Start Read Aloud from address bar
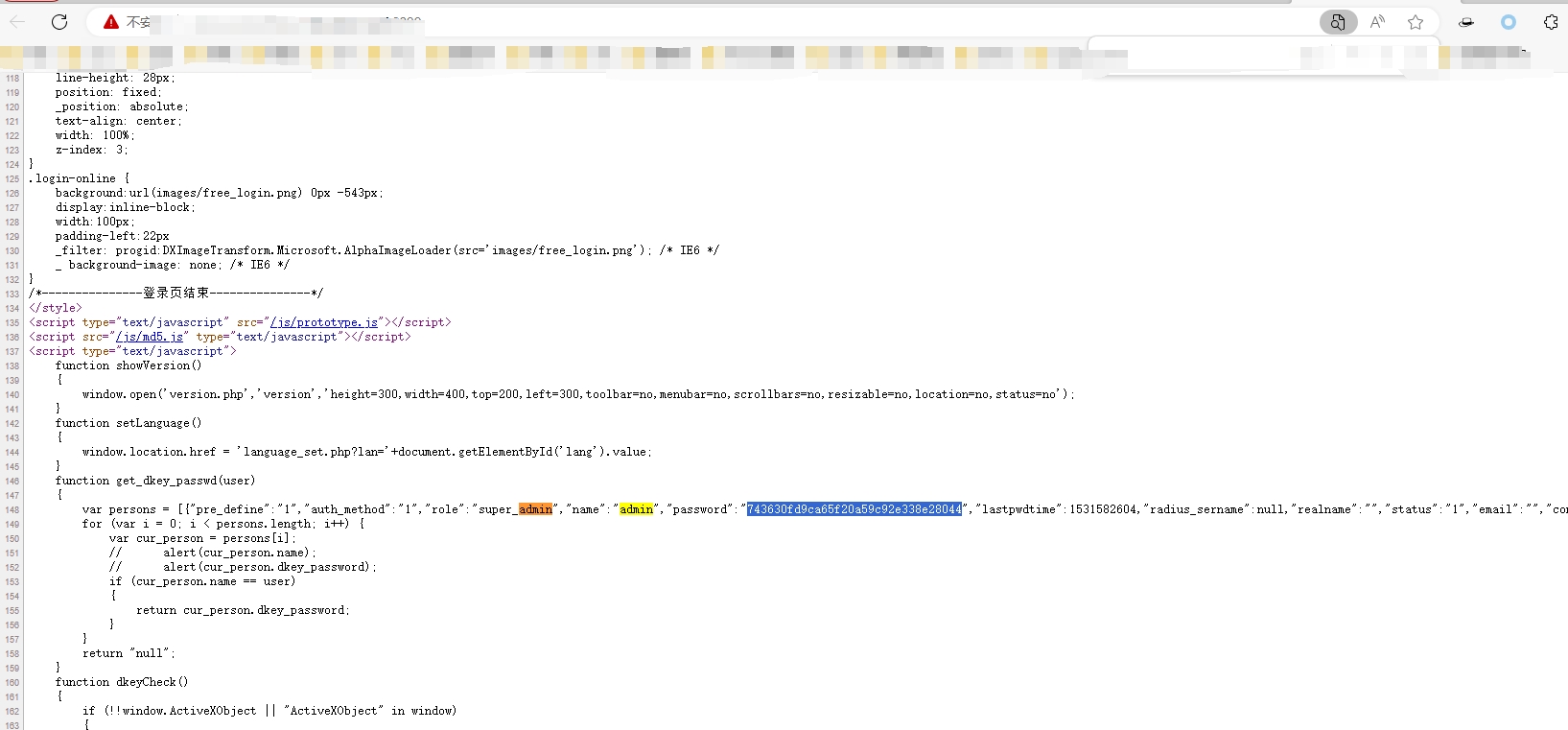The image size is (1568, 730). tap(1377, 22)
